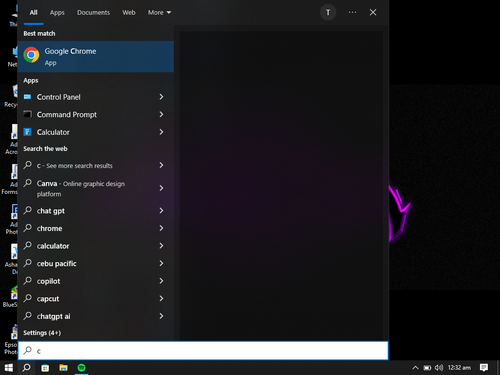Select the calculator web suggestion
The image size is (500, 375).
pos(96,246)
